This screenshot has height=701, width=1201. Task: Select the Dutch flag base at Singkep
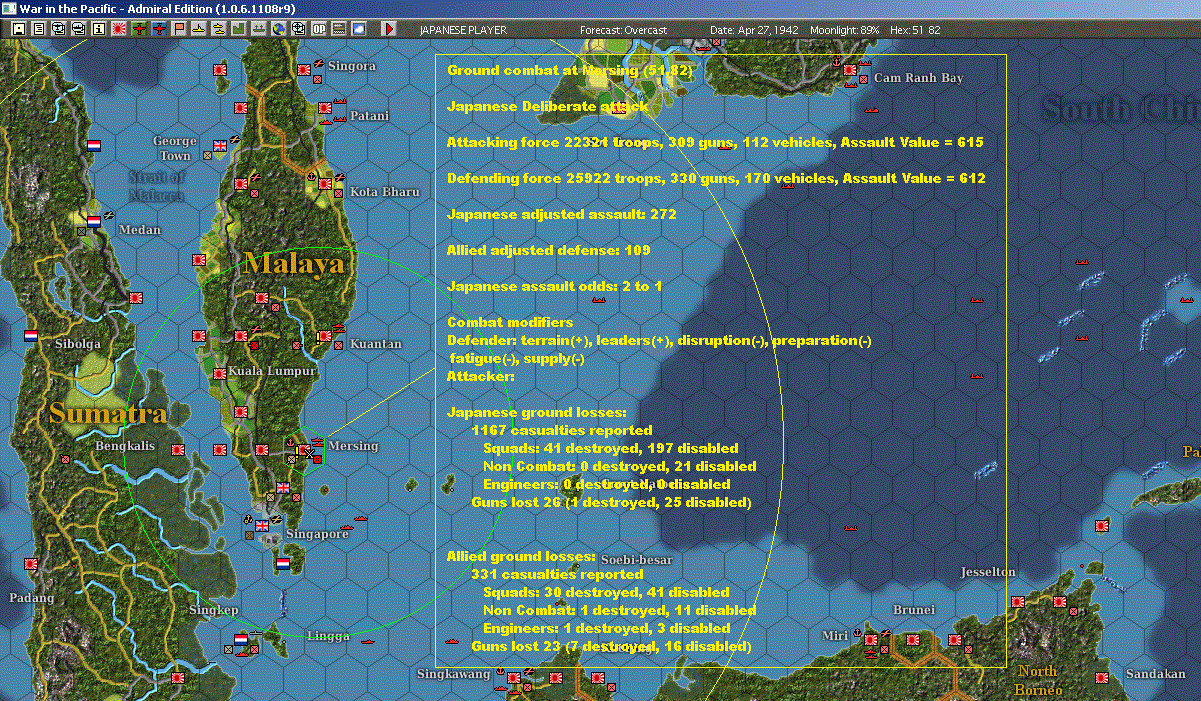[x=241, y=638]
